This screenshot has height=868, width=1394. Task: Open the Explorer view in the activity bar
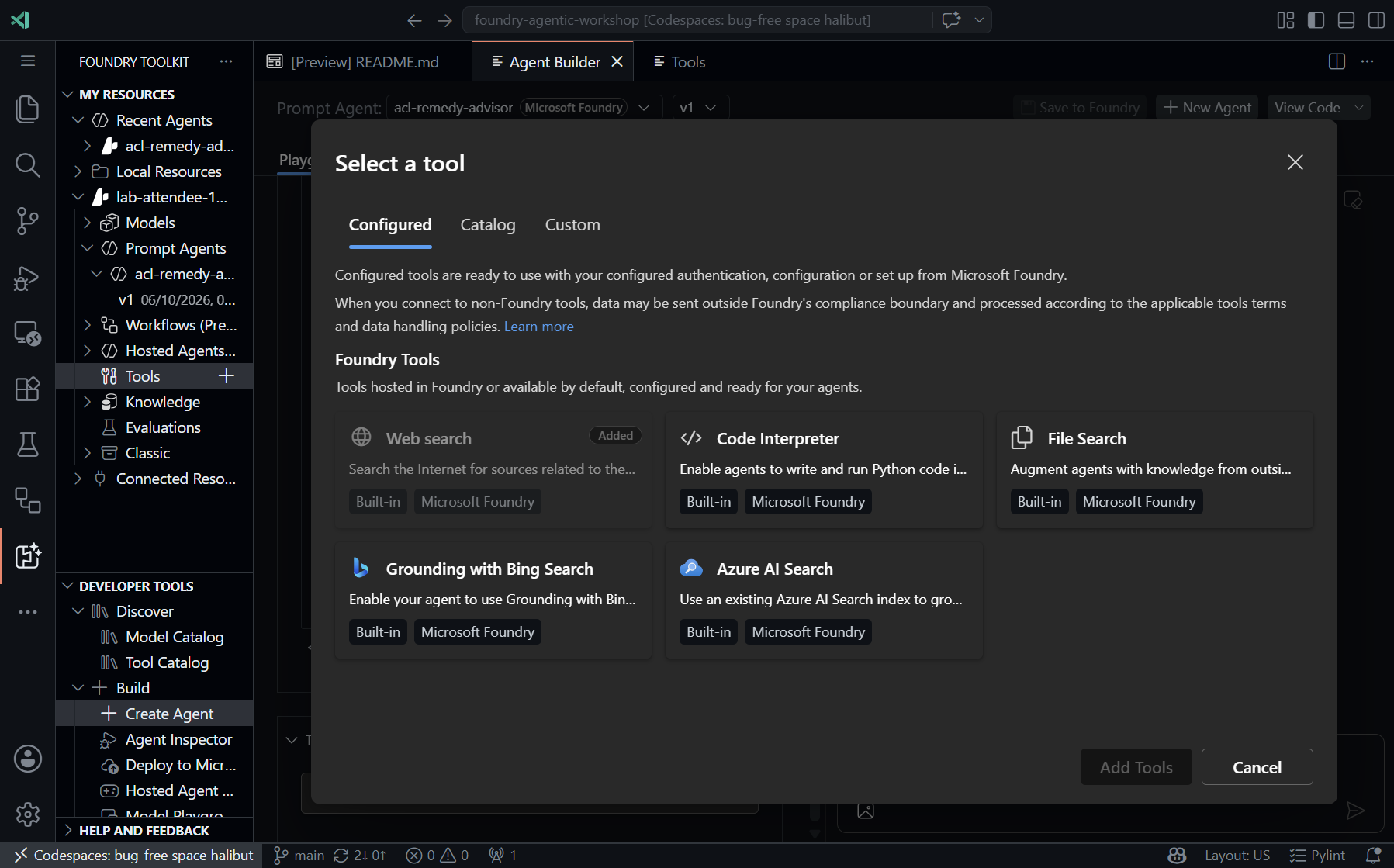(28, 109)
